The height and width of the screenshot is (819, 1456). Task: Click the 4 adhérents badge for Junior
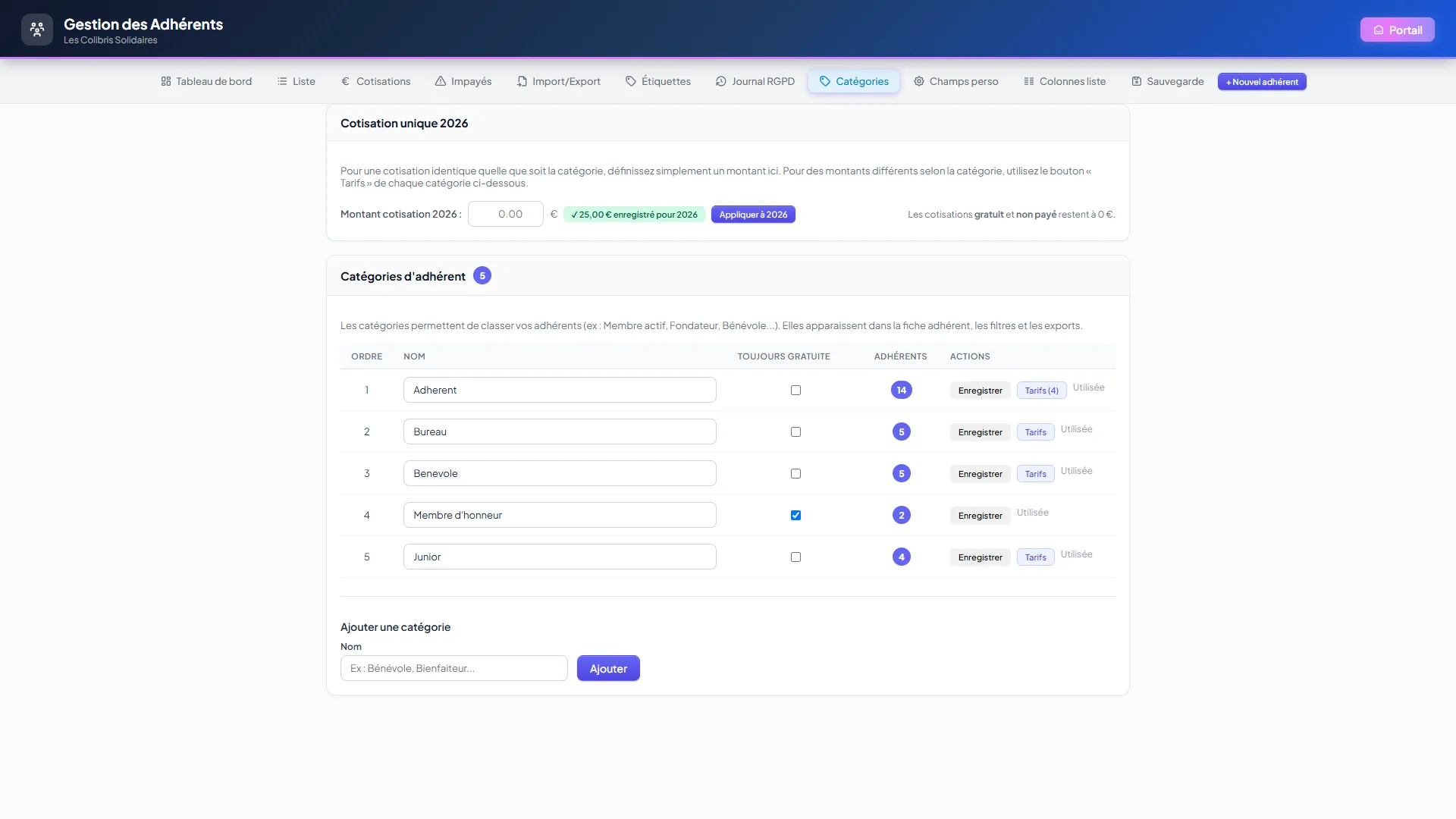901,557
